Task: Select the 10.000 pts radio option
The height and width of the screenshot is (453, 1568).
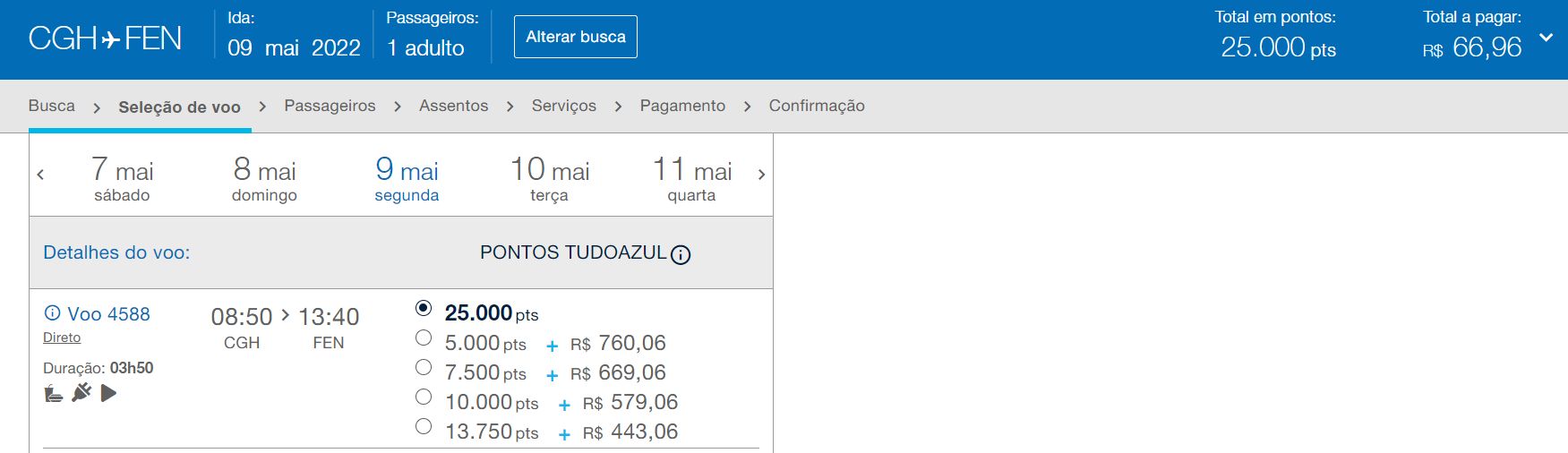Action: coord(424,397)
